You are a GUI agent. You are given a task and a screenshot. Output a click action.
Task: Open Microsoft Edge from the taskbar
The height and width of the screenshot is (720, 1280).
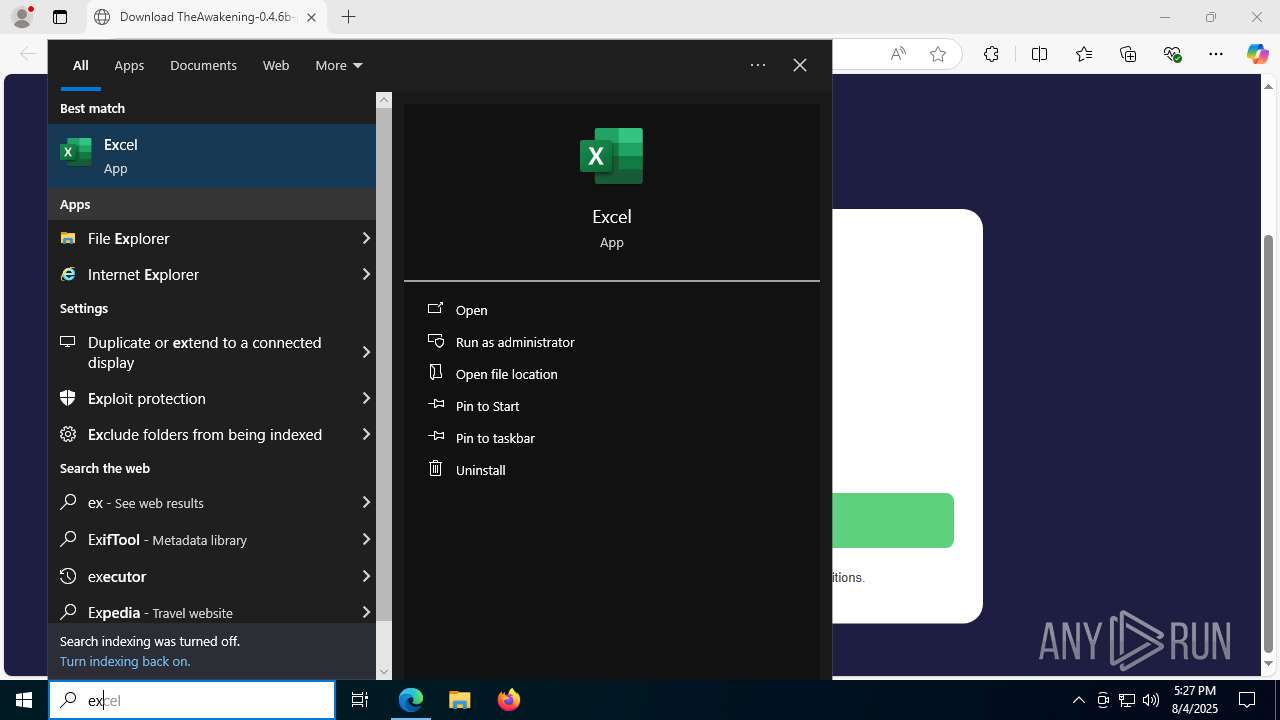click(x=411, y=700)
